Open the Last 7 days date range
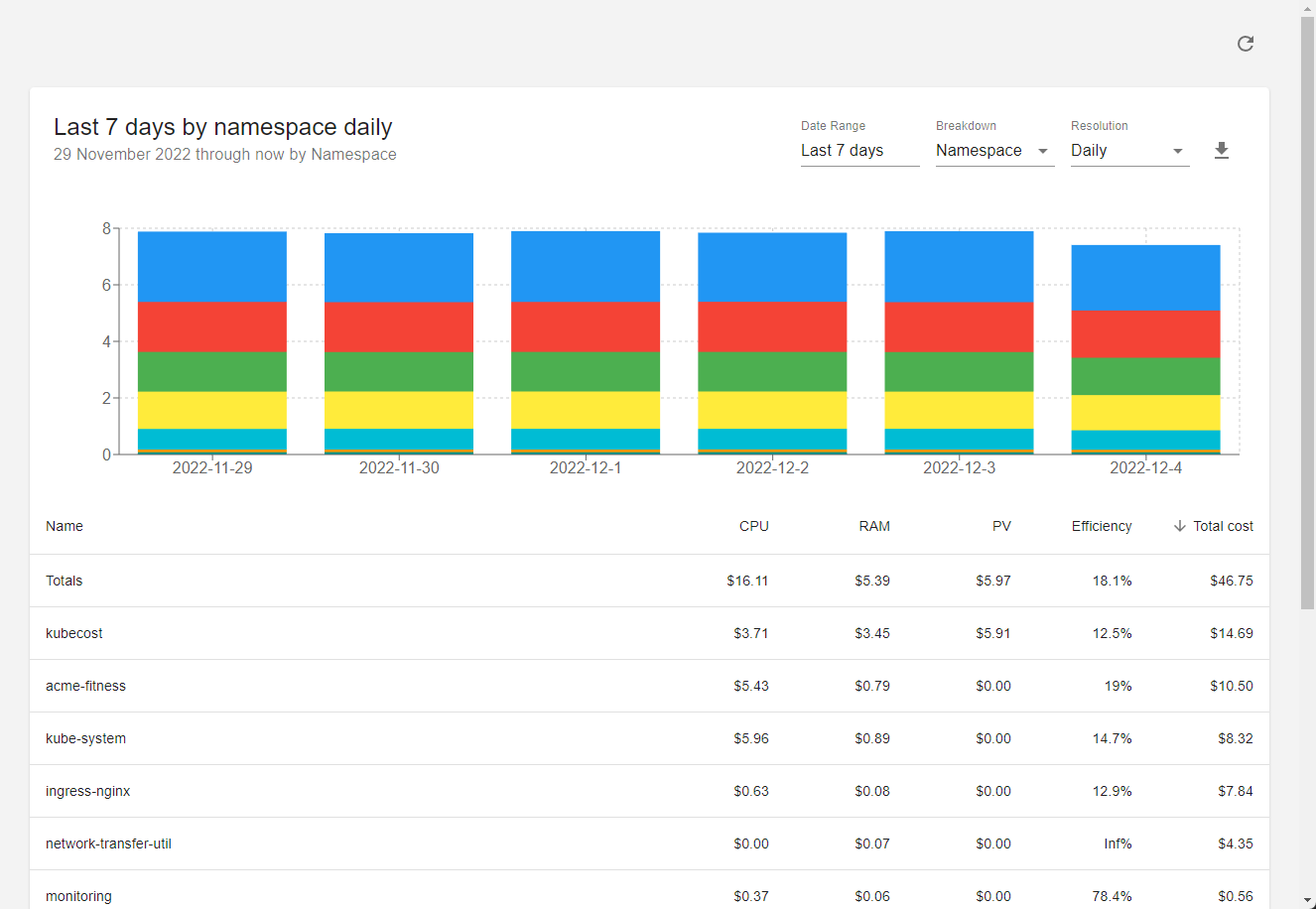The width and height of the screenshot is (1316, 909). (859, 151)
